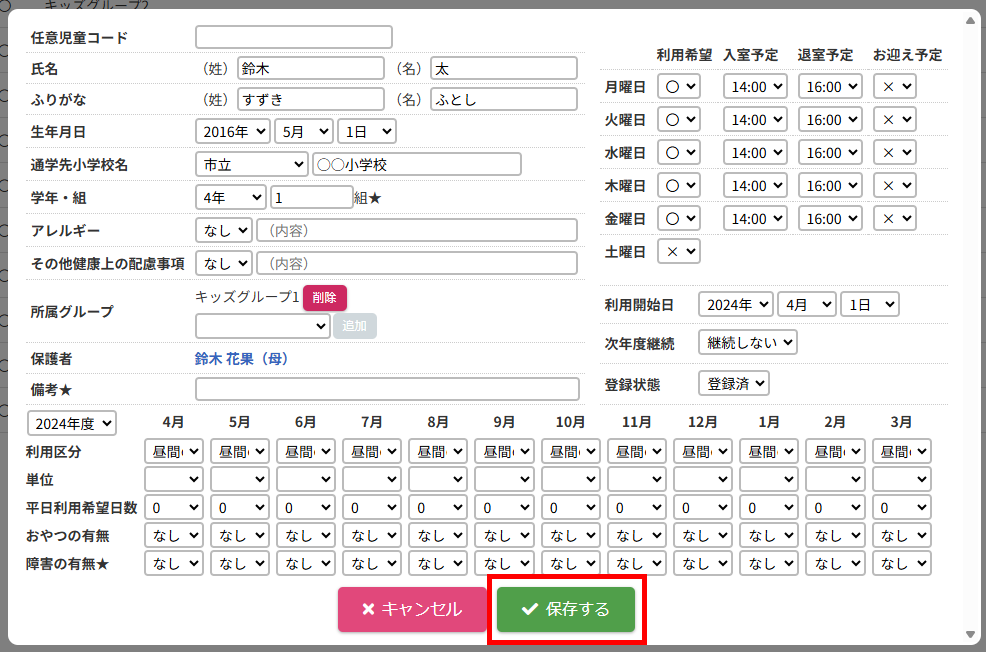Image resolution: width=986 pixels, height=652 pixels.
Task: Click the 備考 remarks text field
Action: [x=387, y=389]
